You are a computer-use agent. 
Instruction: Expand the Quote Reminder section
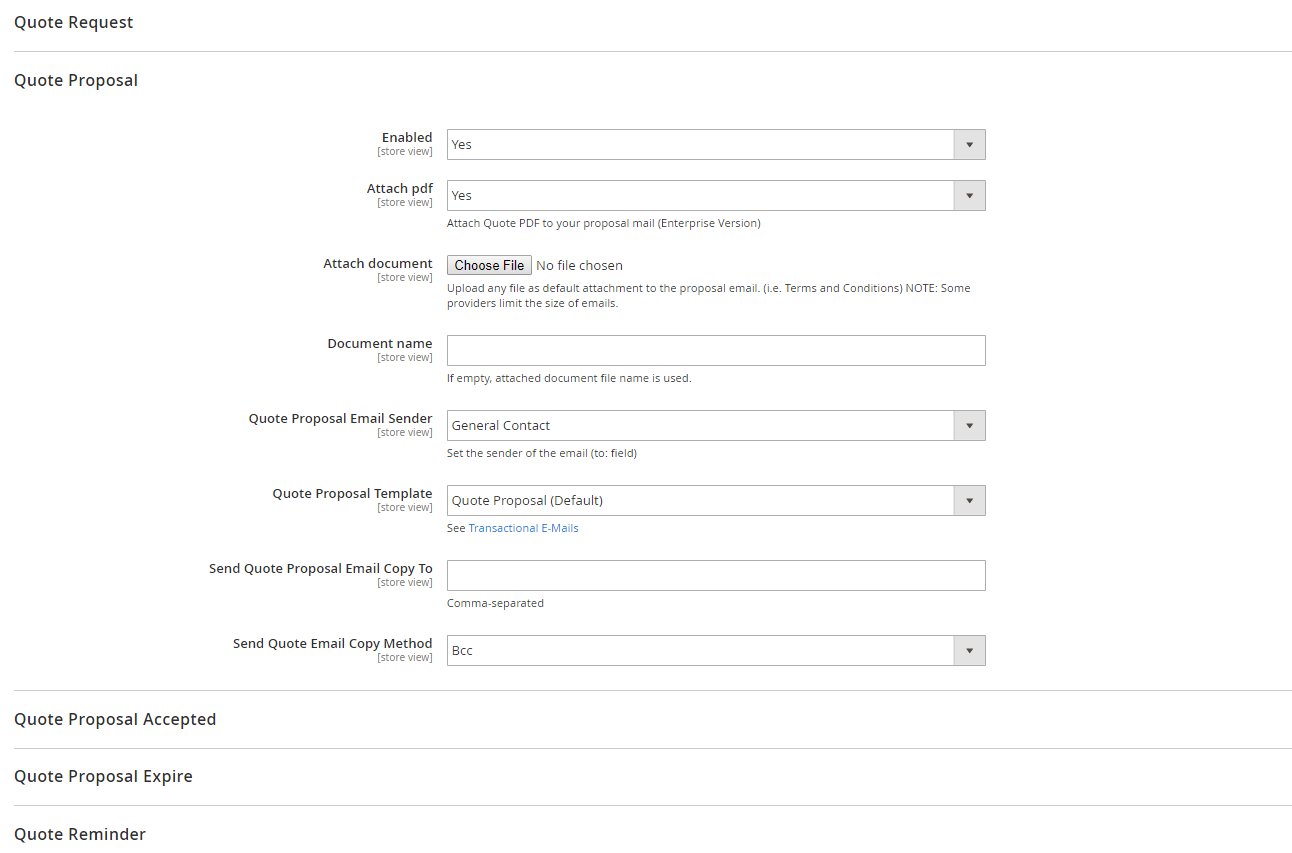[80, 834]
